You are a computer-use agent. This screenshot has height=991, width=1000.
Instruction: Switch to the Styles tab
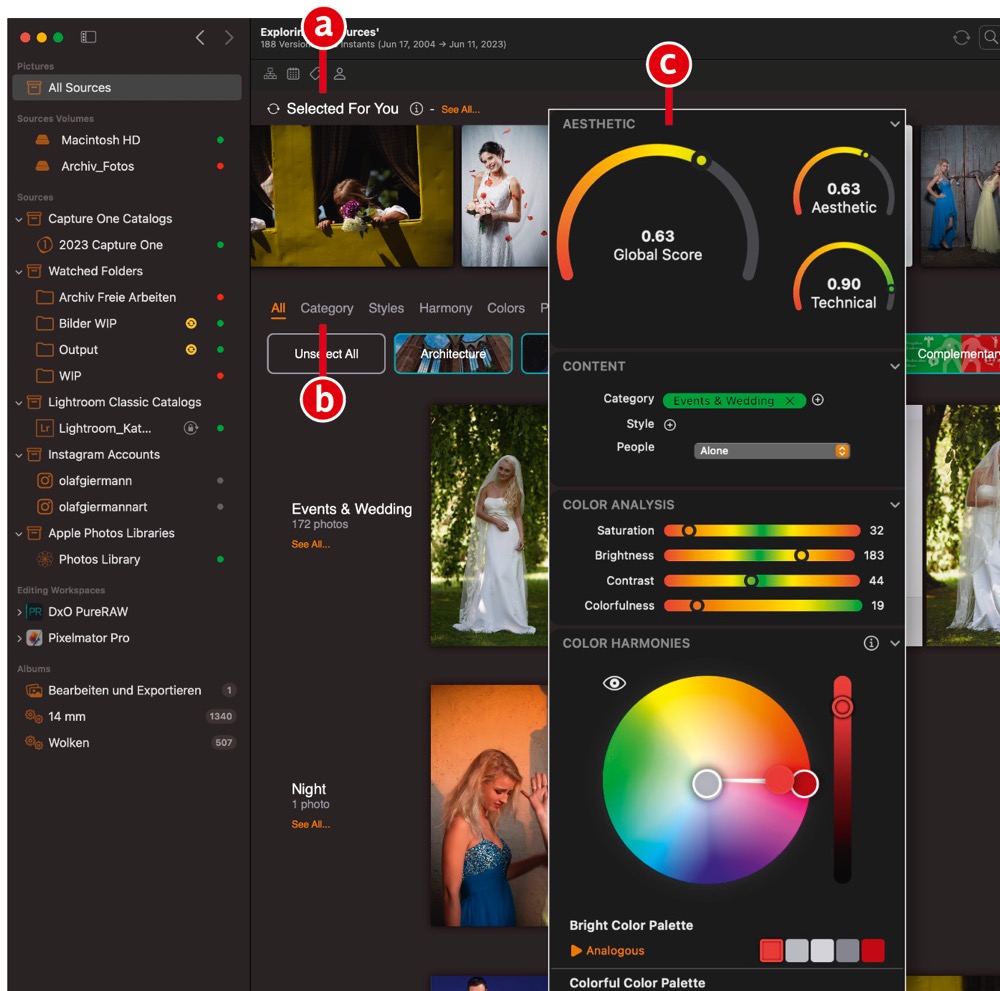tap(386, 308)
